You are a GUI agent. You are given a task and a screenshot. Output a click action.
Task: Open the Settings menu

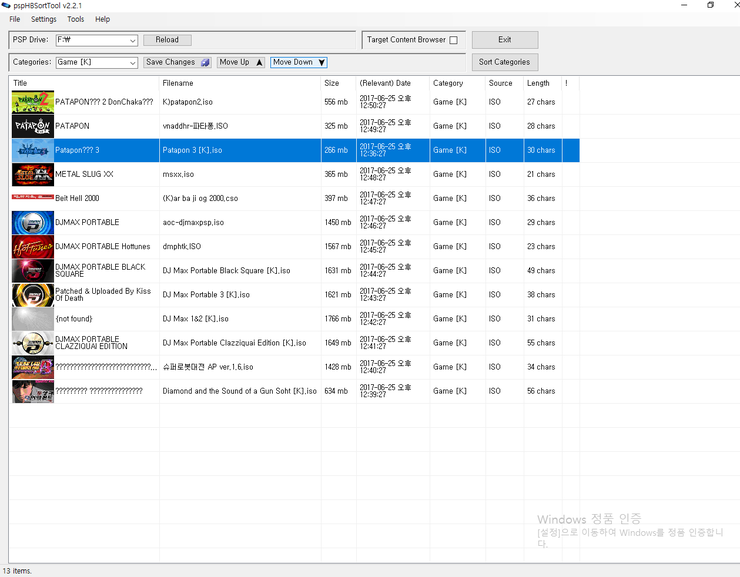43,19
